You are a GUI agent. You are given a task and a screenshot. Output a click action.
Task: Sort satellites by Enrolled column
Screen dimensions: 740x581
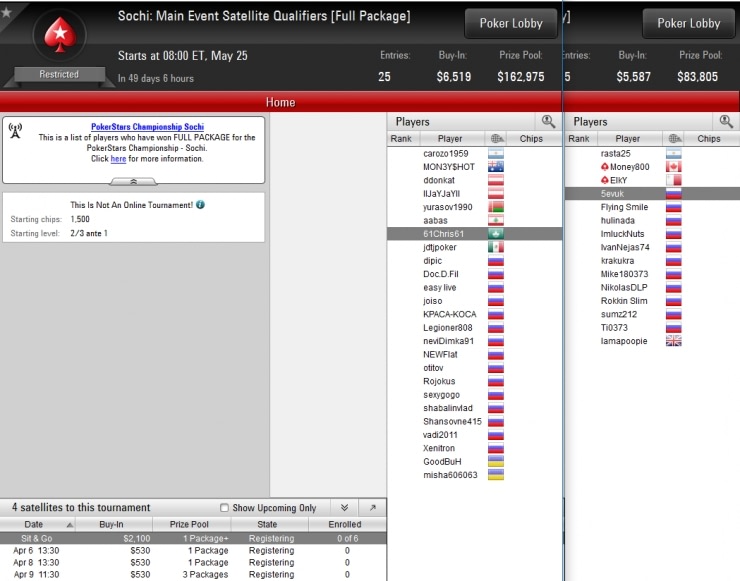345,524
